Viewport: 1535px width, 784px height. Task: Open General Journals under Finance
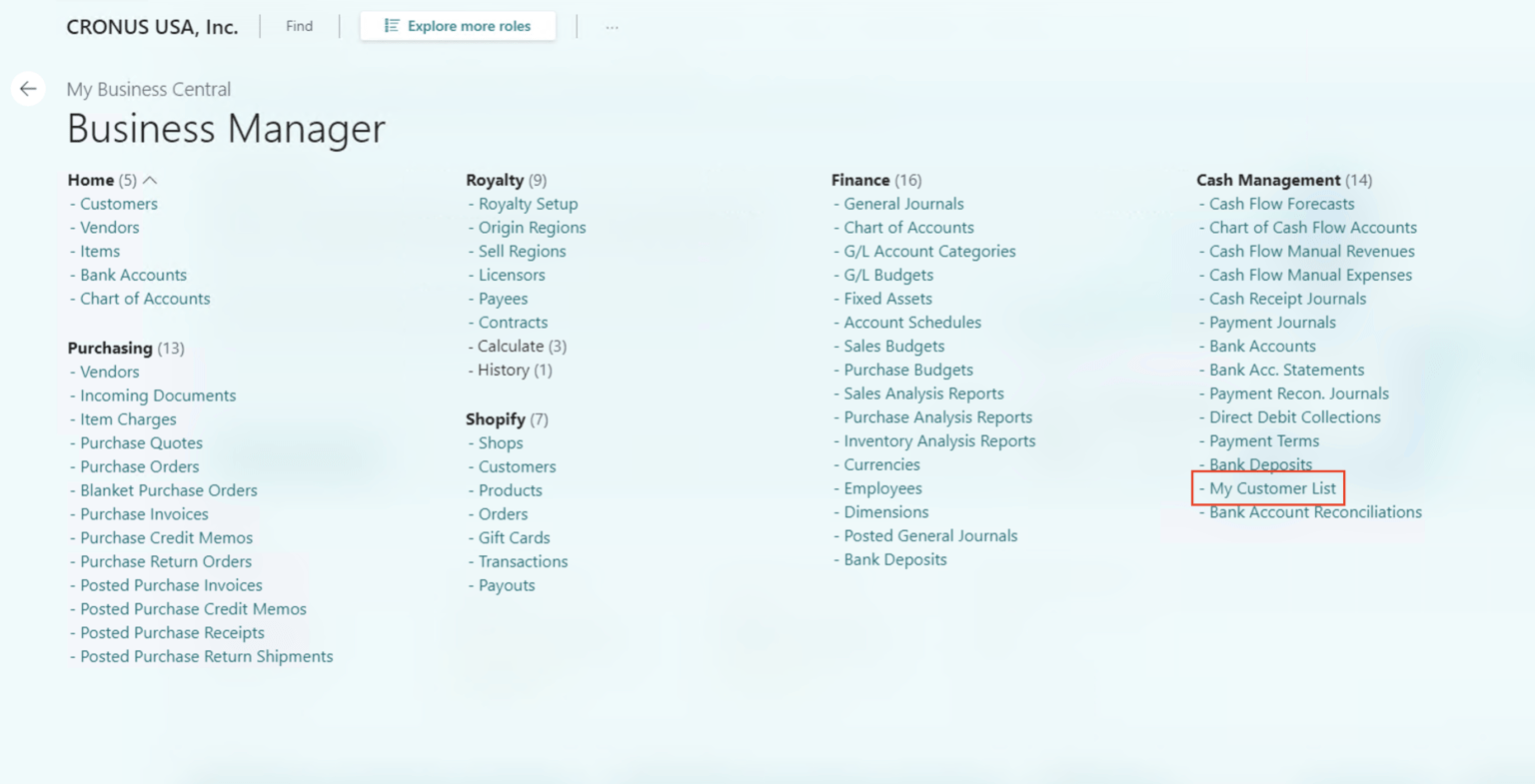899,203
